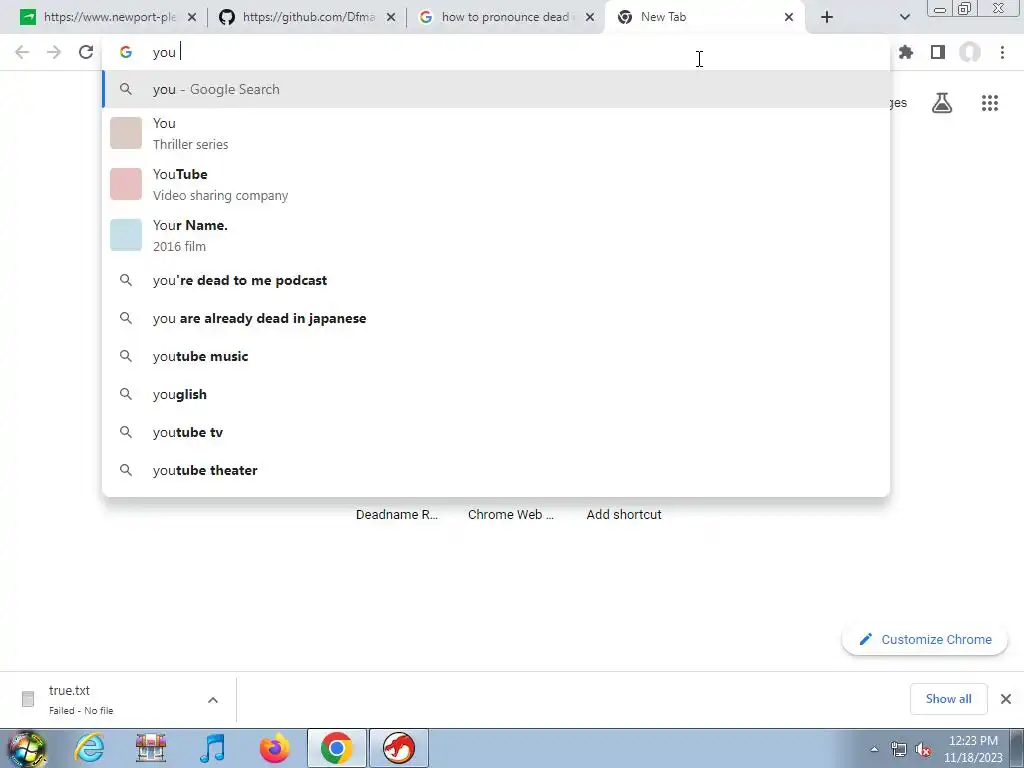Open the music note taskbar app

point(212,748)
